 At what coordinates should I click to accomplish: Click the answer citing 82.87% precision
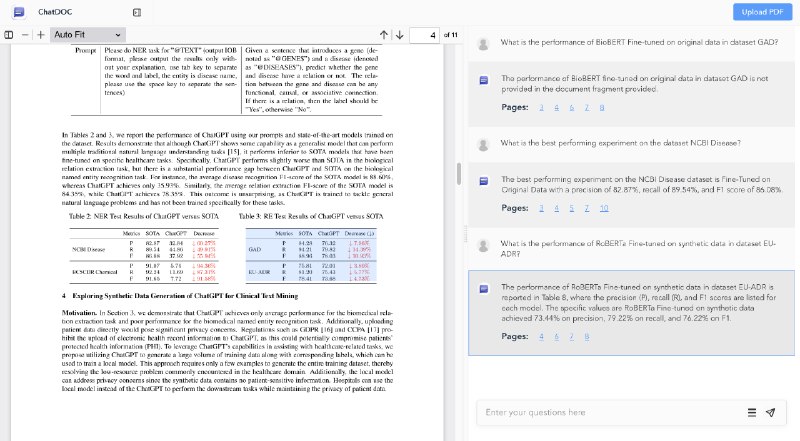tap(642, 184)
